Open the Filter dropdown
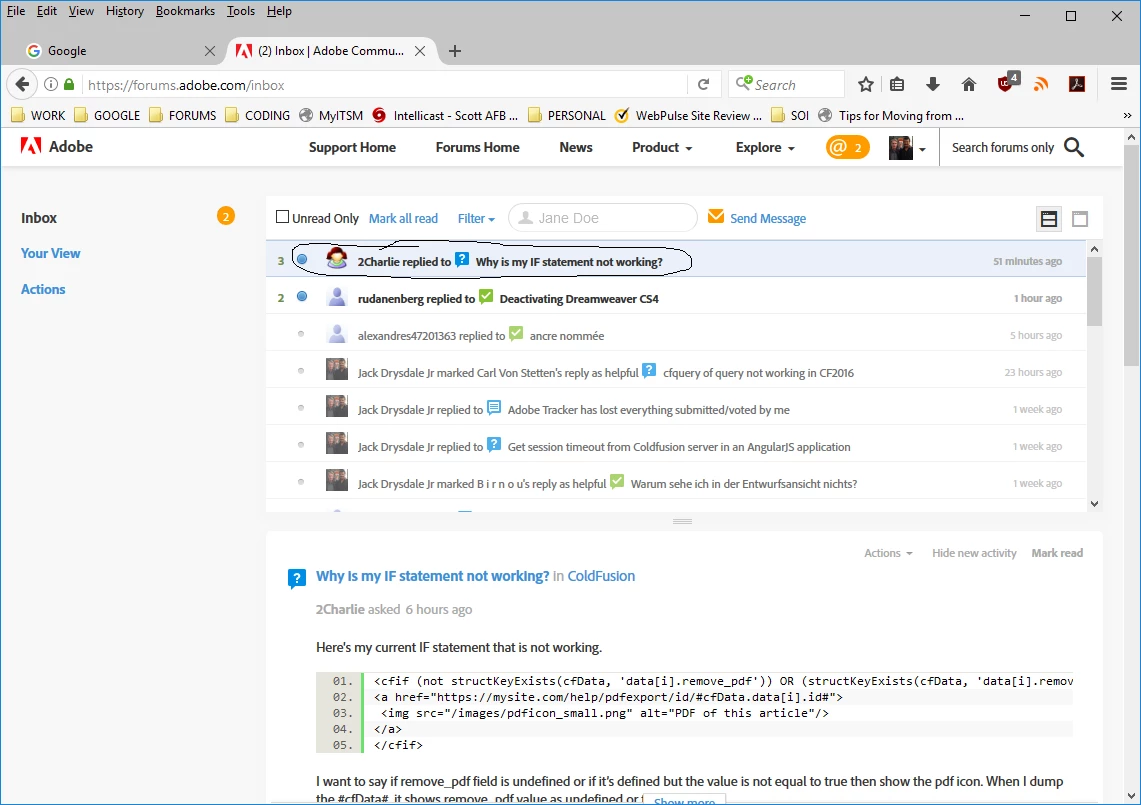Viewport: 1141px width, 805px height. (476, 218)
